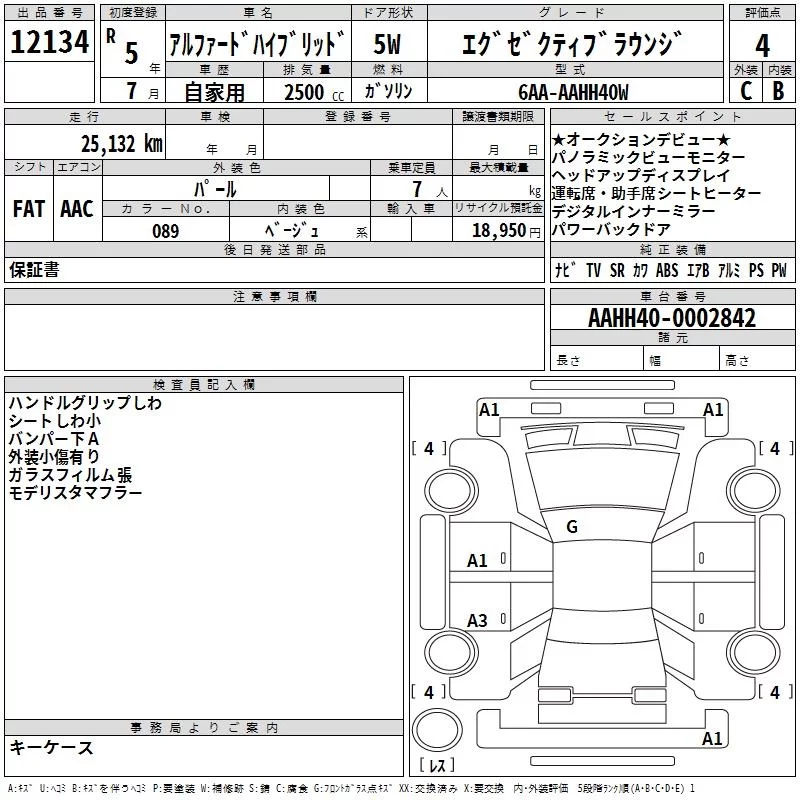Click the キーケース office notice
800x800 pixels.
(x=52, y=747)
